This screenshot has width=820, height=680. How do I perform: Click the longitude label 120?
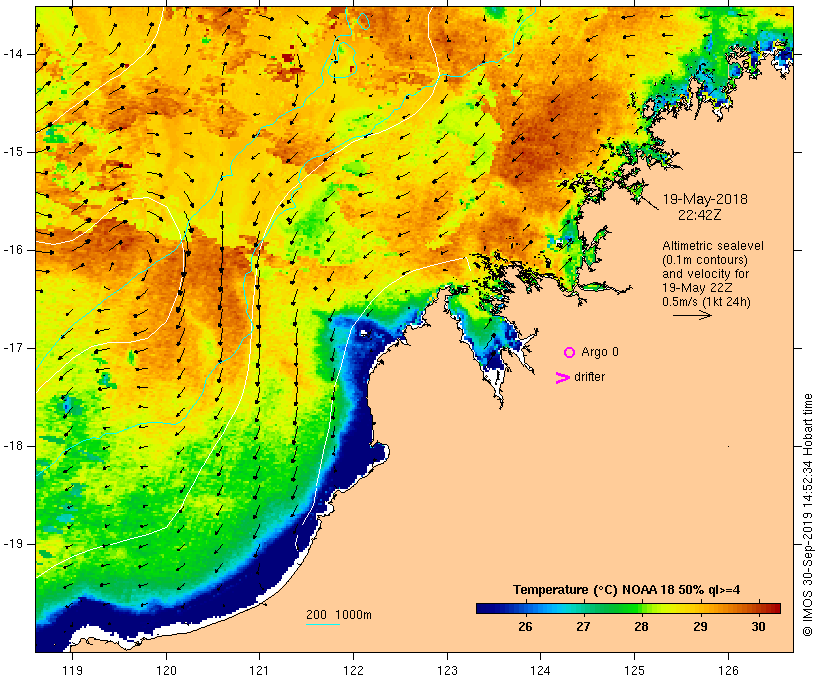(x=166, y=671)
